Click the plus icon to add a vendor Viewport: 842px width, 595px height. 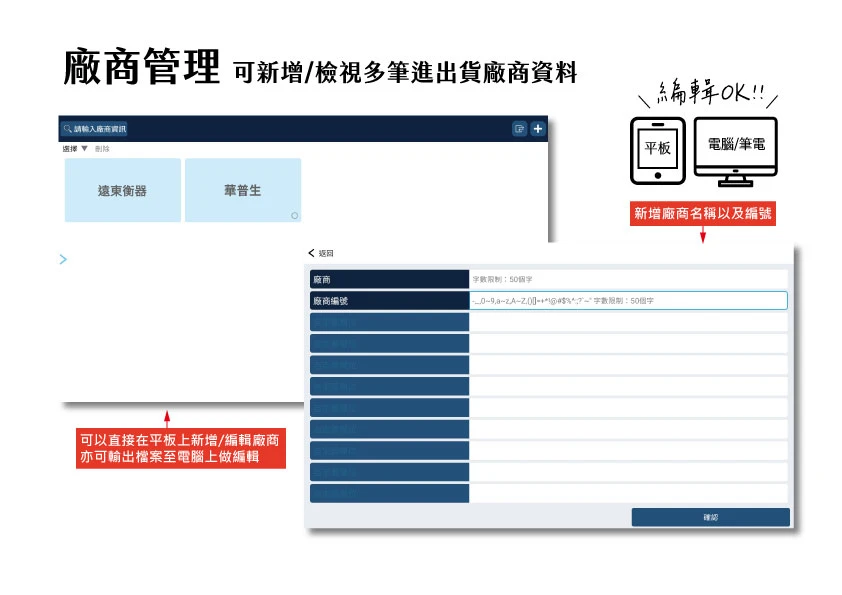[x=538, y=129]
